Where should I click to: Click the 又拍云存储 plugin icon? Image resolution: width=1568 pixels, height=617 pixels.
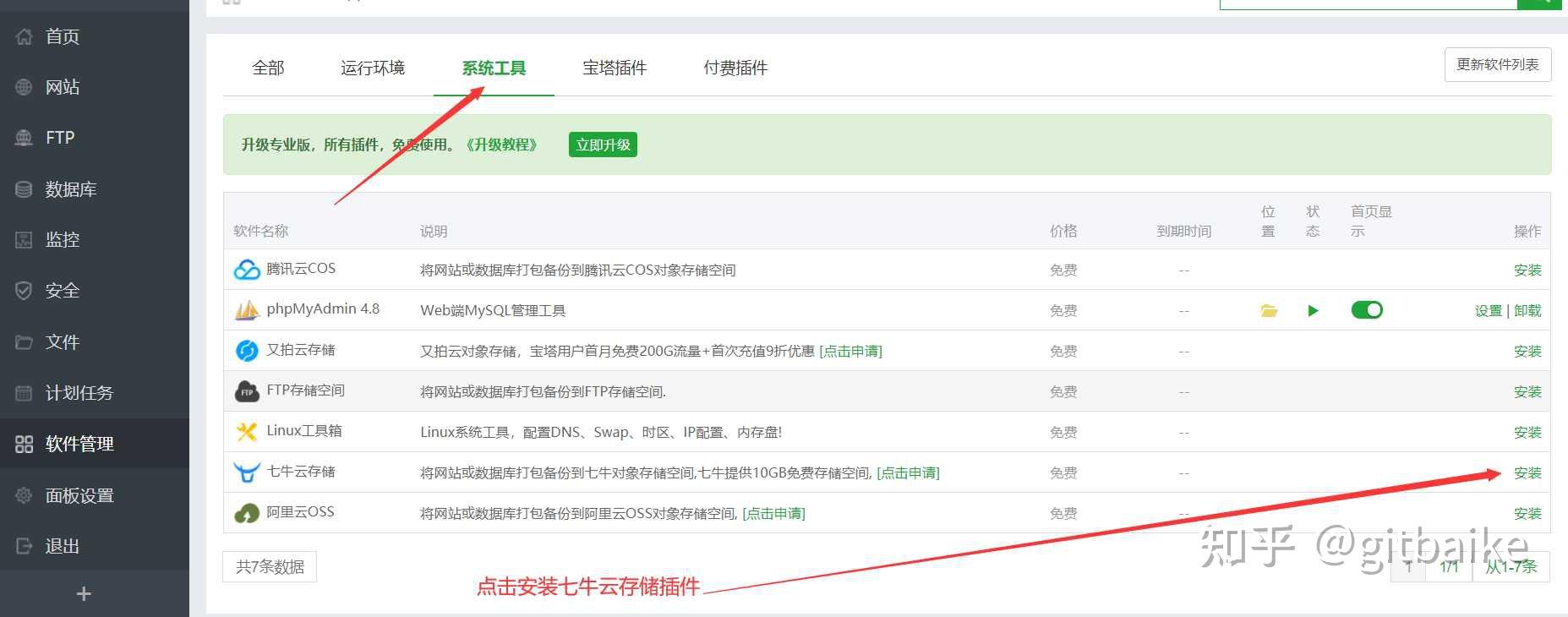pos(246,351)
